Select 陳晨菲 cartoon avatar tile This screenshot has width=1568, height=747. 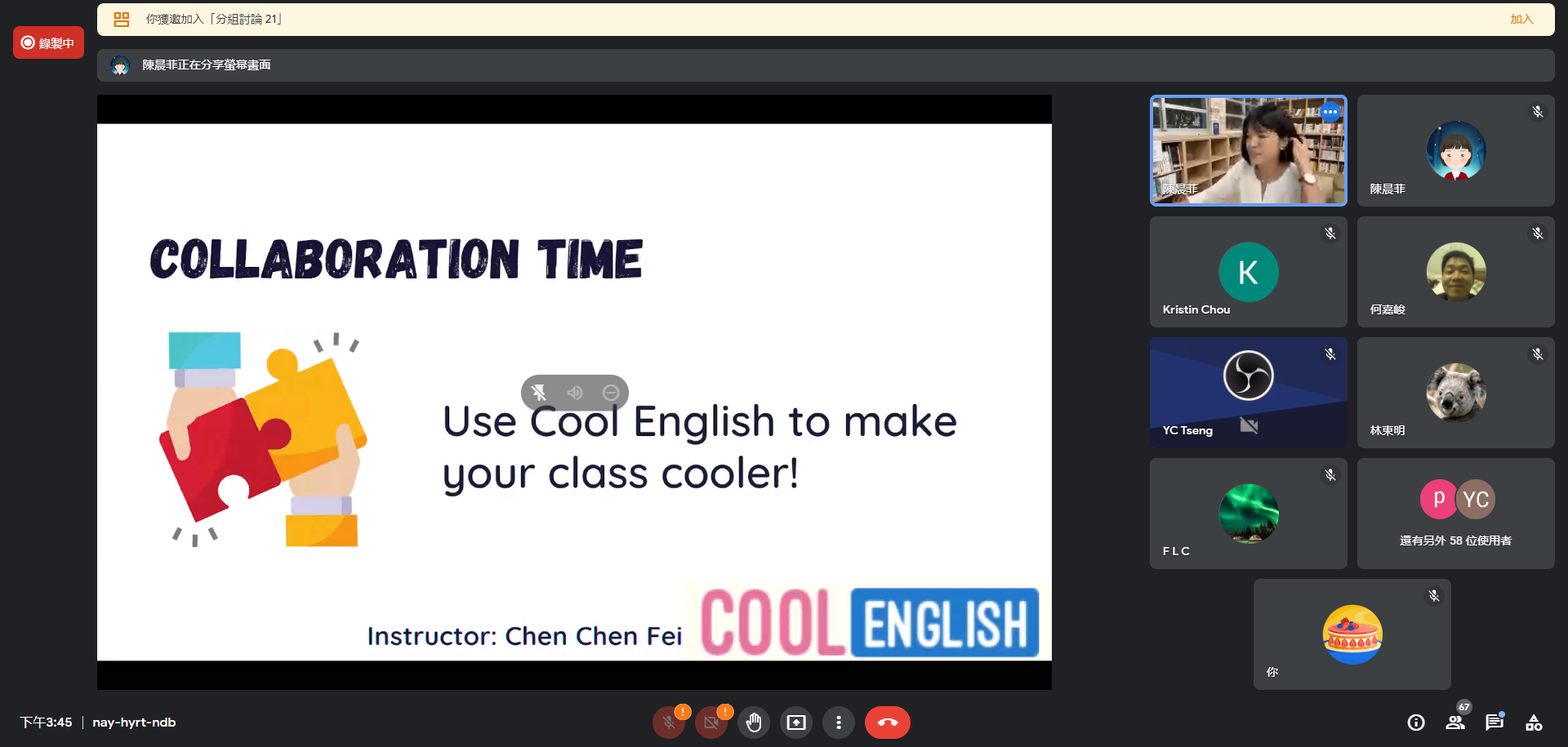(1455, 150)
